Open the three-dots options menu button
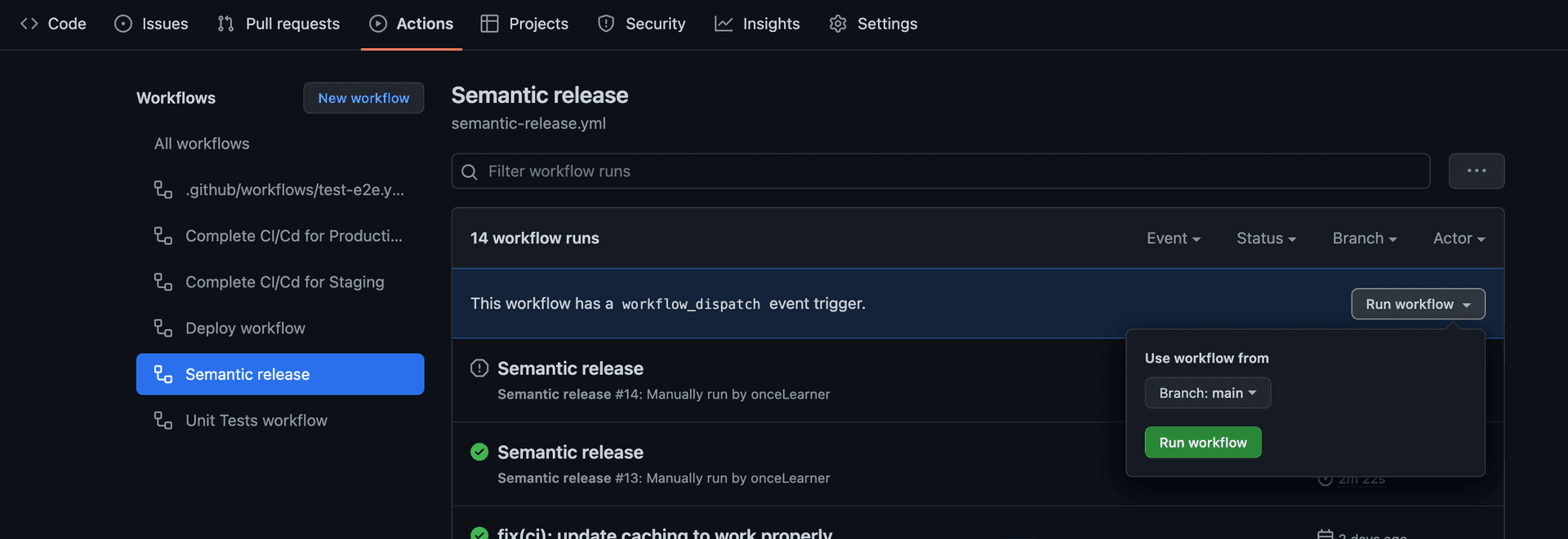The image size is (1568, 539). pos(1476,171)
